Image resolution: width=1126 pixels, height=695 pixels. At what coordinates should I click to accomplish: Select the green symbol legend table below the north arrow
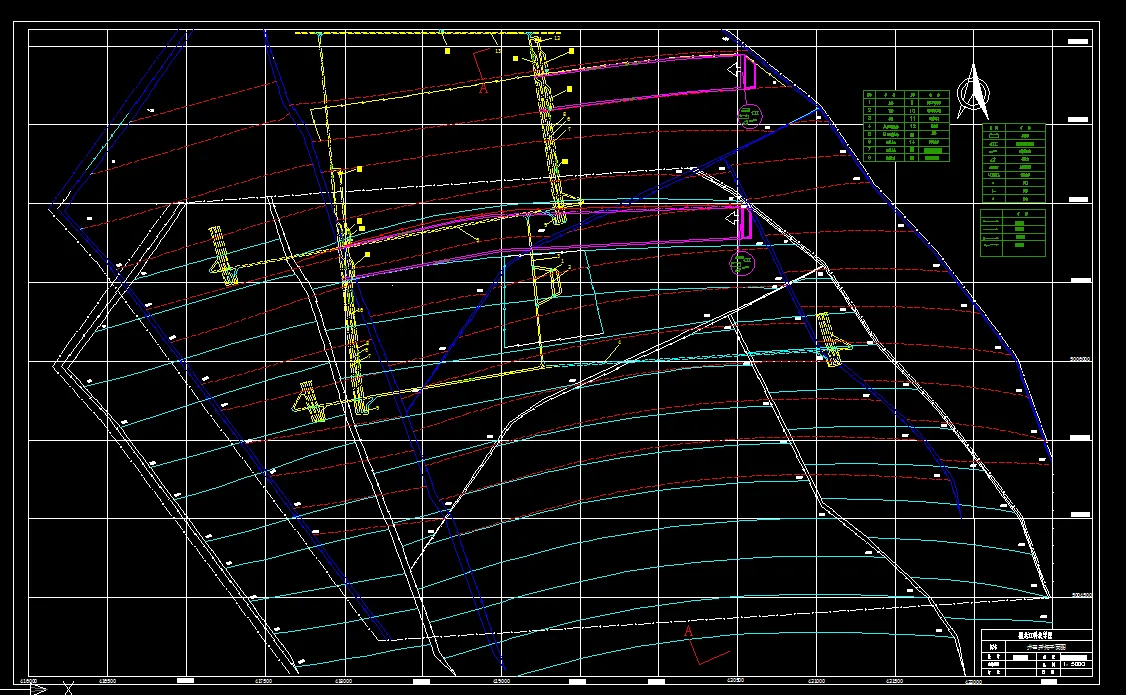click(x=1014, y=163)
